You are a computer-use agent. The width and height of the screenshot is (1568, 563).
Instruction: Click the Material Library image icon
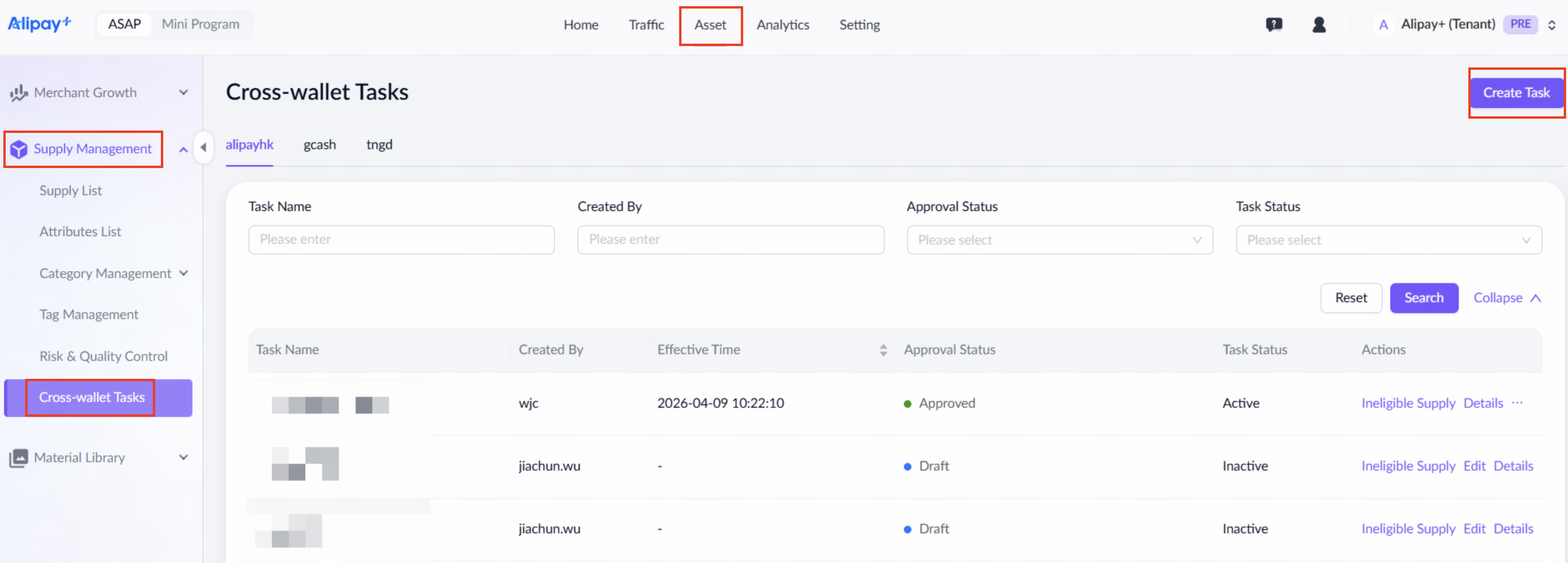click(19, 458)
